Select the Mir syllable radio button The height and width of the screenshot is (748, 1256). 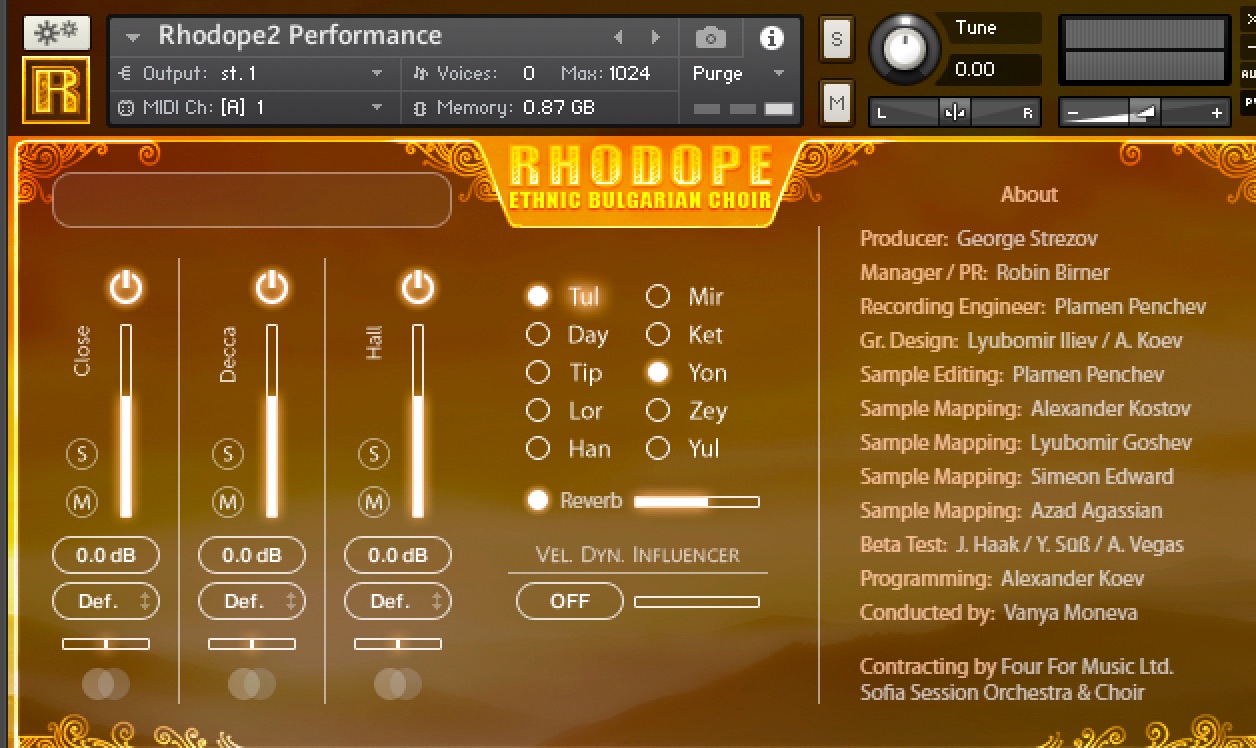coord(658,297)
